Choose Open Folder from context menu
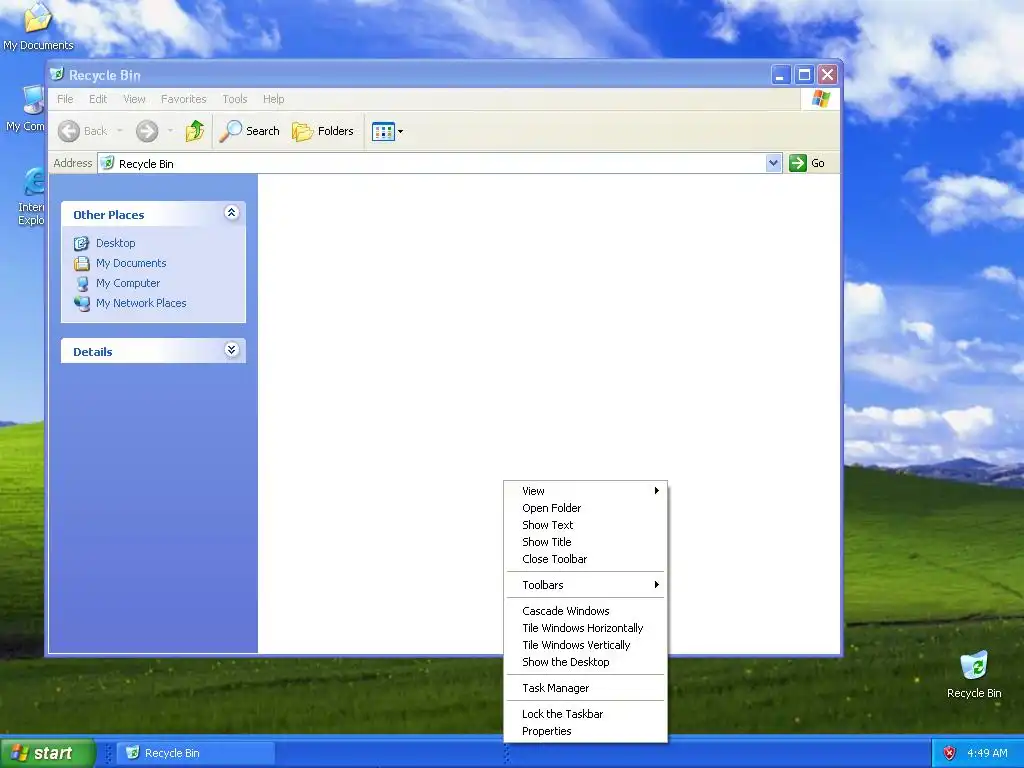The height and width of the screenshot is (768, 1024). pyautogui.click(x=586, y=508)
